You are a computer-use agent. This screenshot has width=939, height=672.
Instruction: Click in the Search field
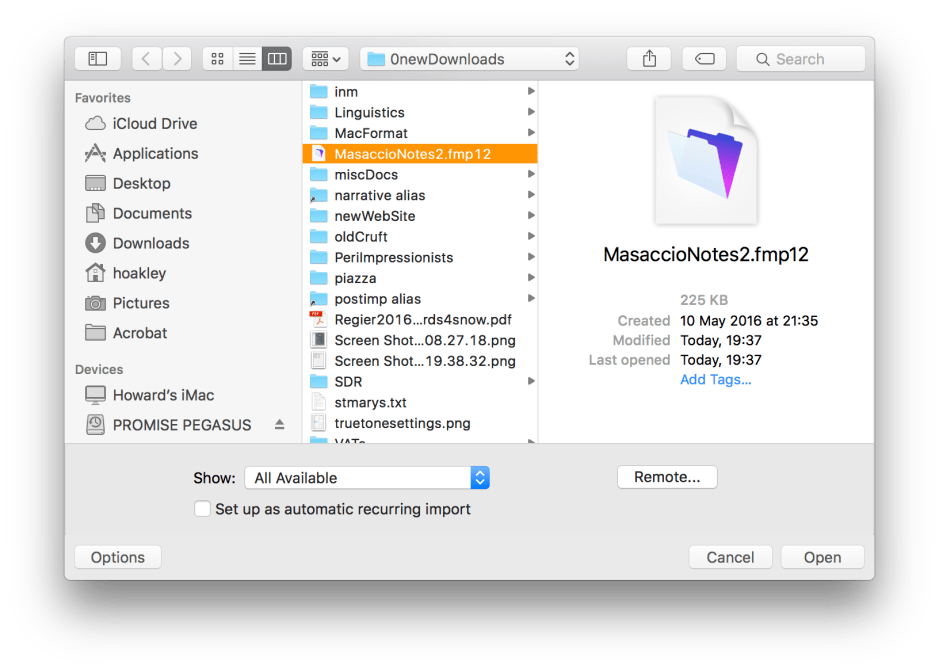point(800,59)
